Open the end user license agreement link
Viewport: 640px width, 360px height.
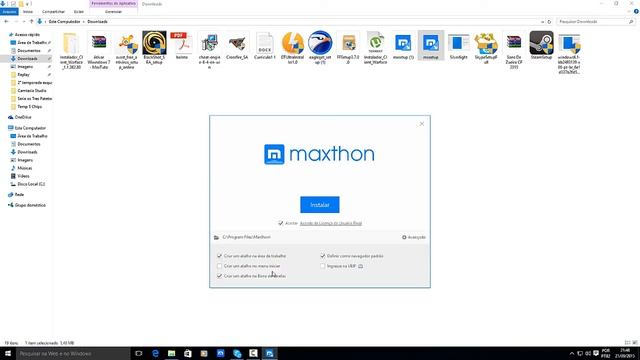331,223
